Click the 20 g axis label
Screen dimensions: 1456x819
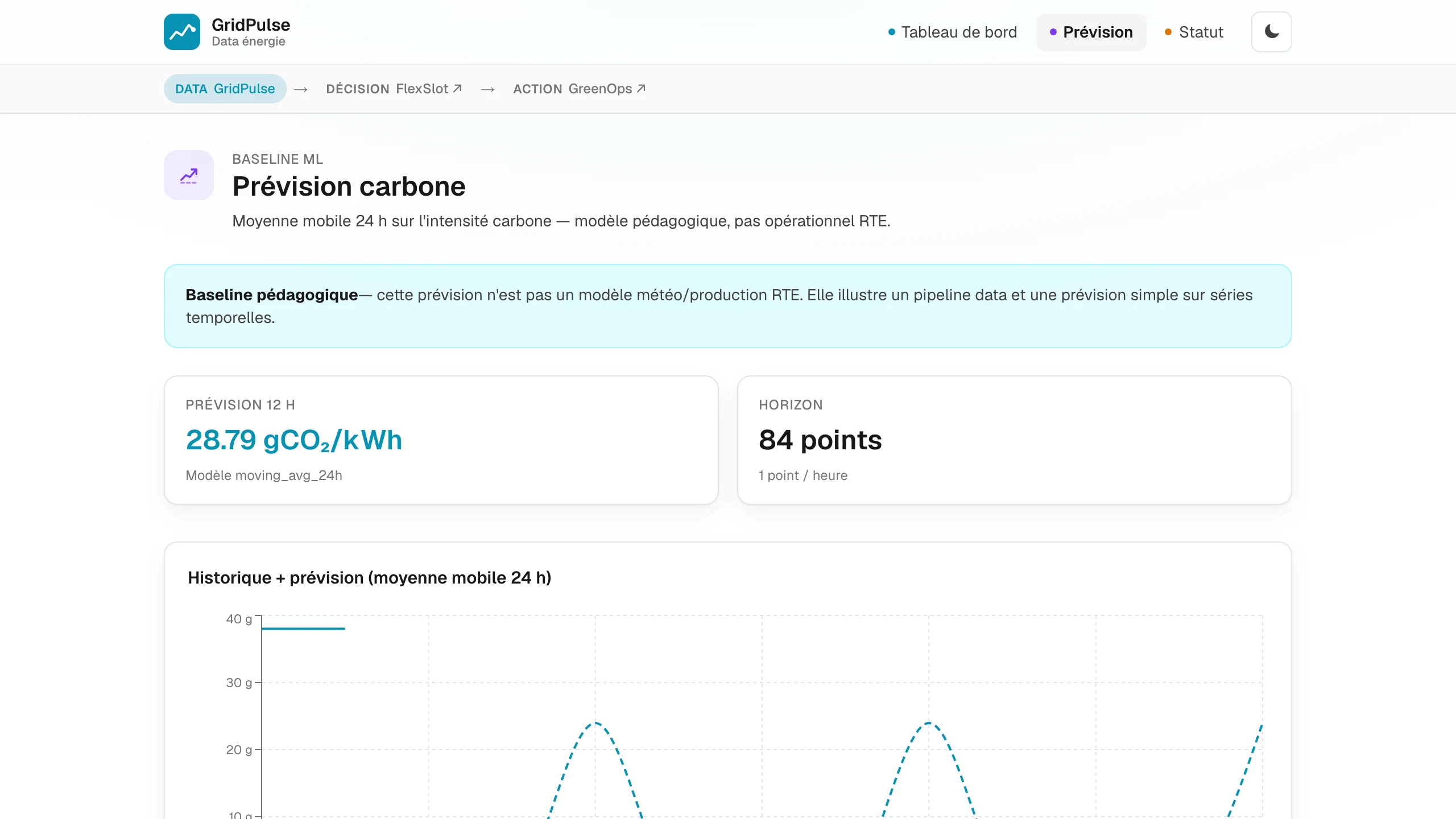[239, 750]
